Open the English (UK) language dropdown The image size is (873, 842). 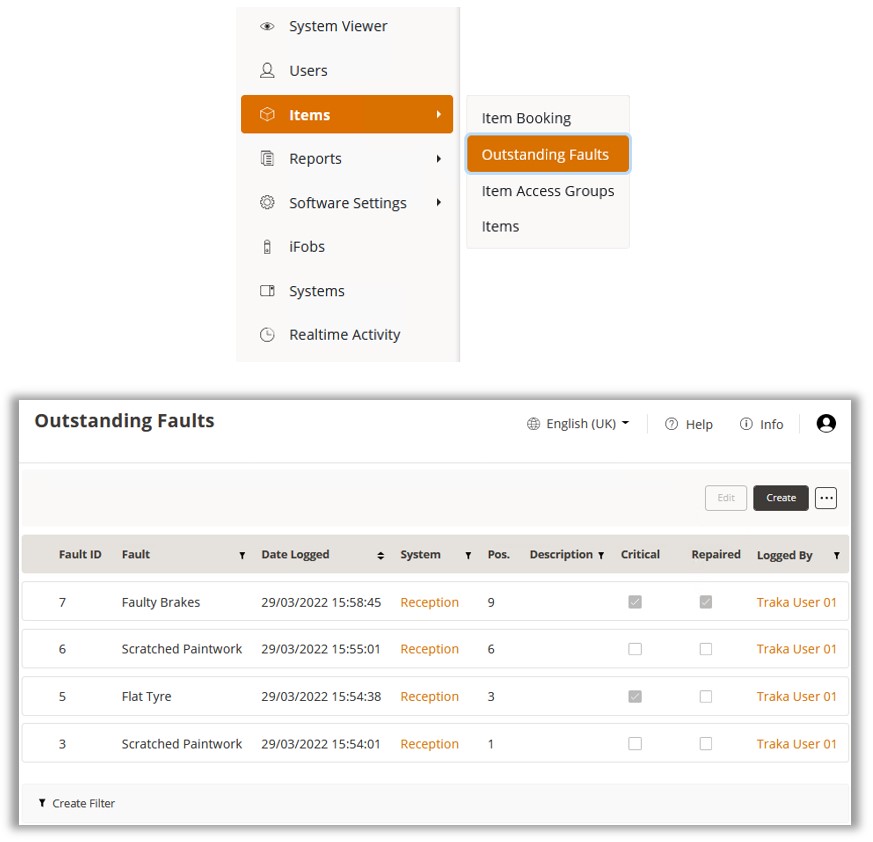(579, 424)
